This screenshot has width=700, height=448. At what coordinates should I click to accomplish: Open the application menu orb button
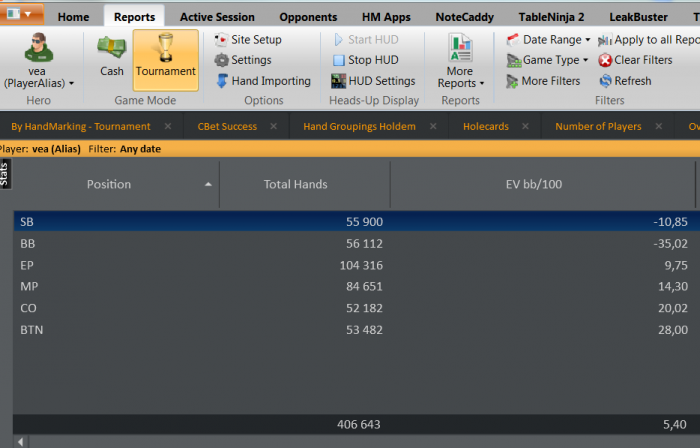[x=21, y=13]
